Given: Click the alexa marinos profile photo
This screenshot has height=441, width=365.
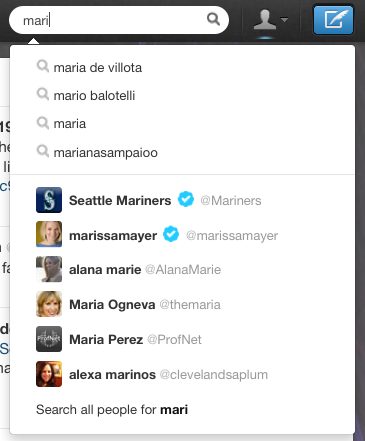Looking at the screenshot, I should [49, 374].
